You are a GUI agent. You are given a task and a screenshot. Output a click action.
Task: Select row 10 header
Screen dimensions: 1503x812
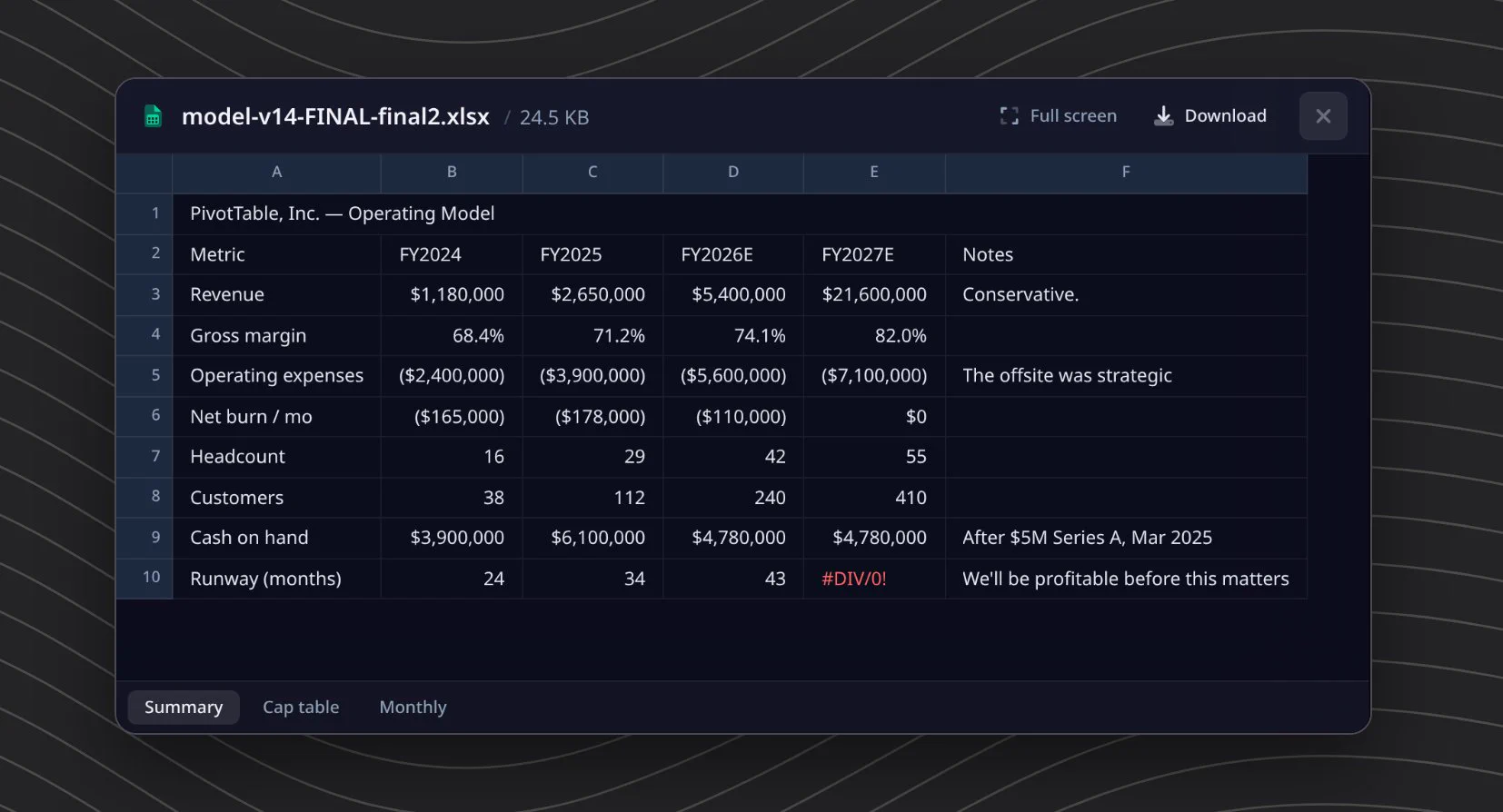point(144,578)
